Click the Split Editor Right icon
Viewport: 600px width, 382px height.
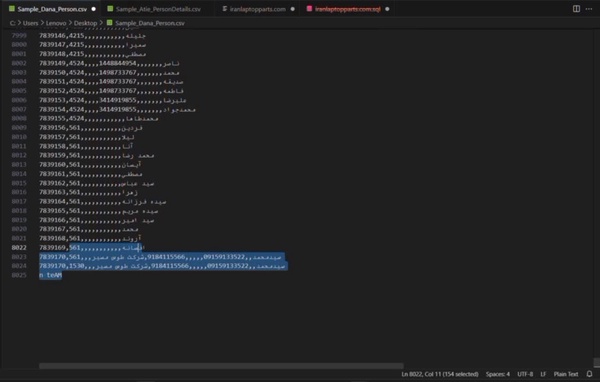click(x=576, y=9)
